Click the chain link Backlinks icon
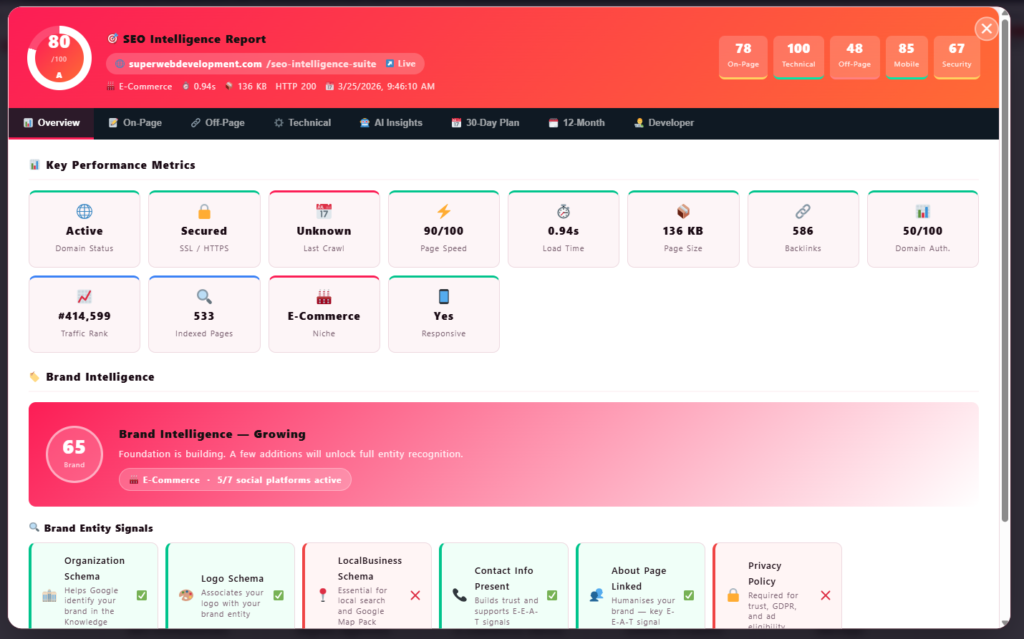This screenshot has height=639, width=1024. coord(802,211)
